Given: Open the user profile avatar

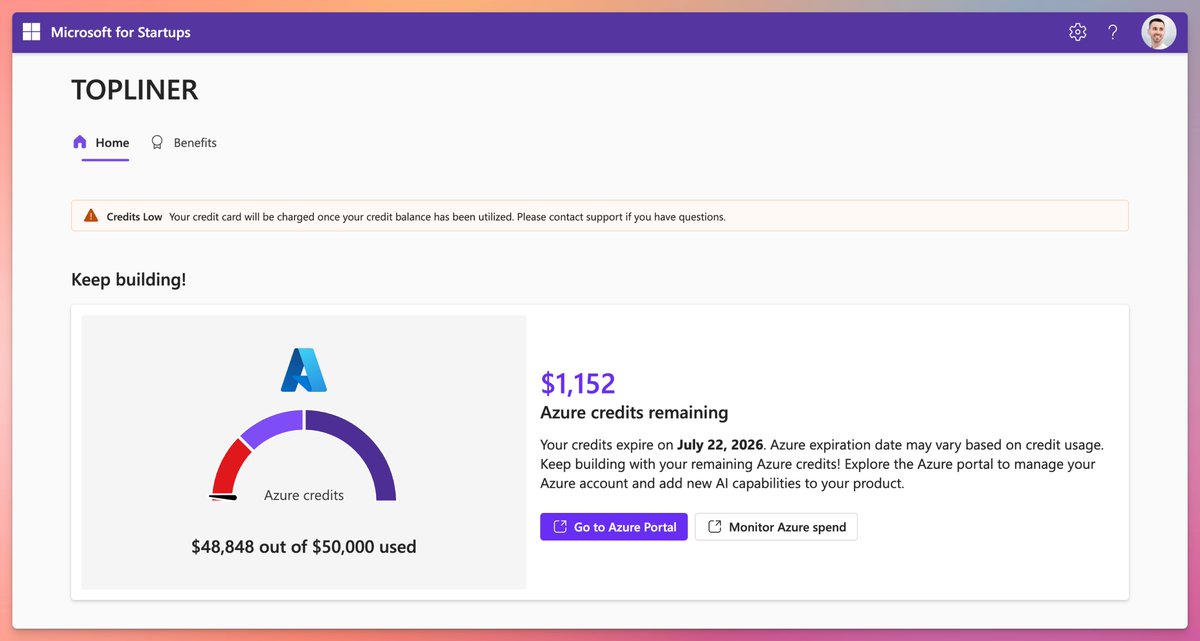Looking at the screenshot, I should click(1159, 32).
